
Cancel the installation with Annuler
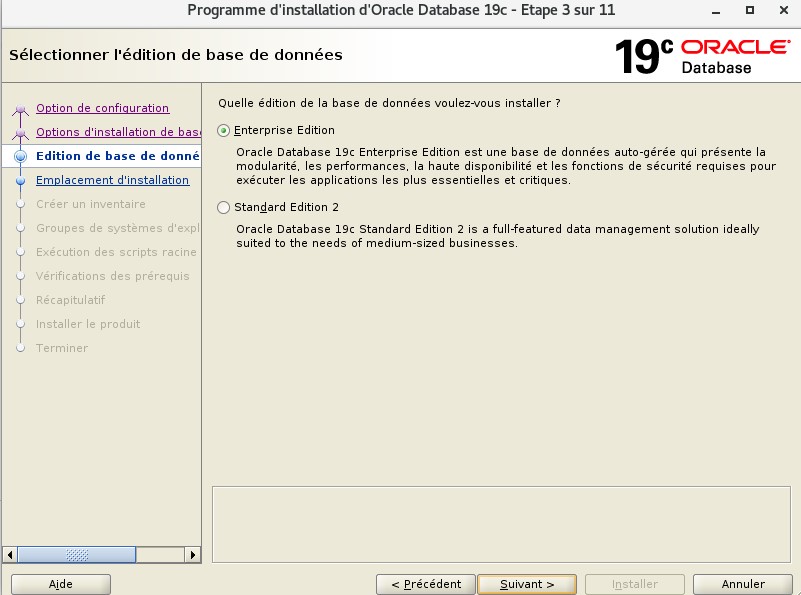point(743,584)
